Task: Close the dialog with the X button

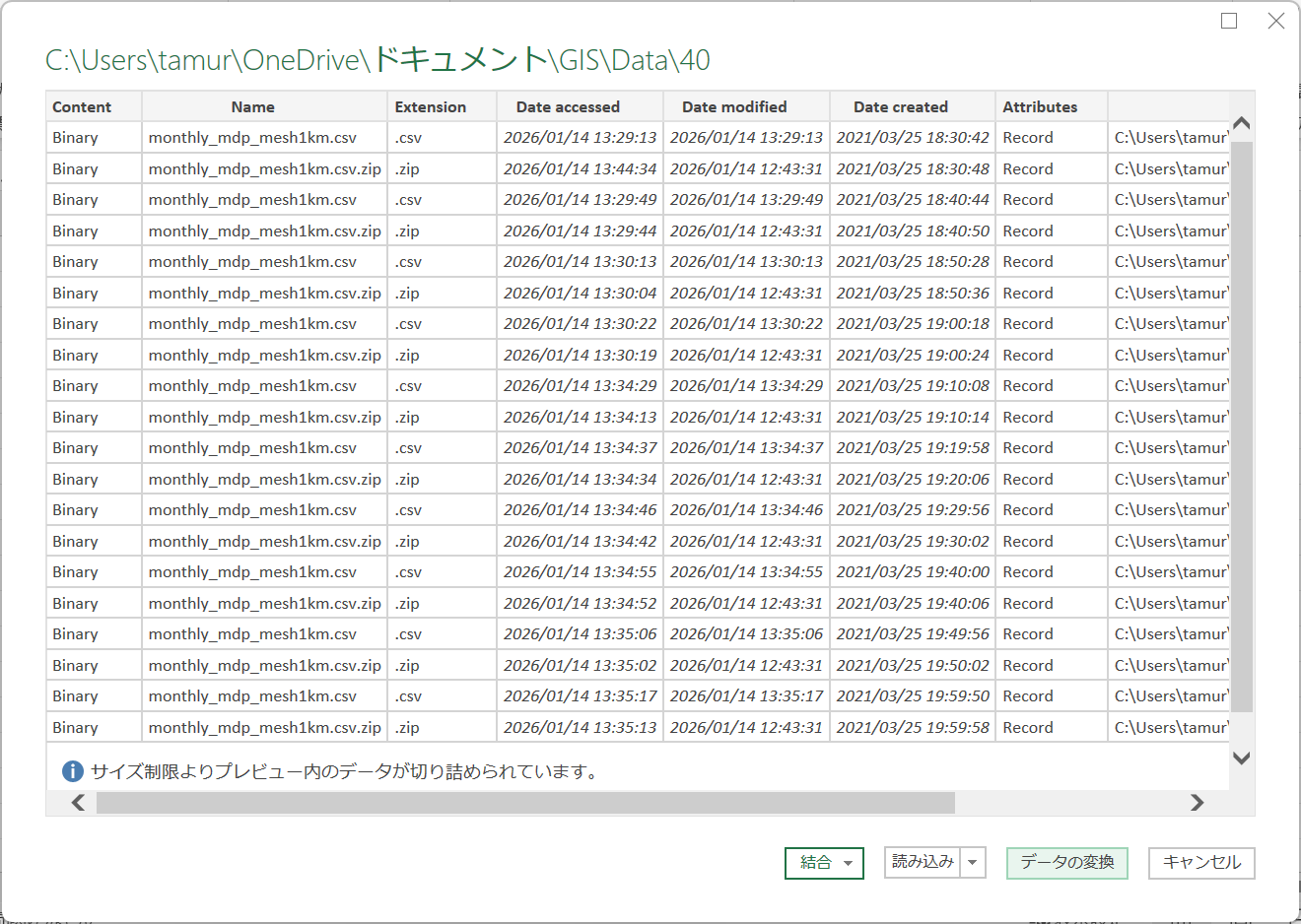Action: [x=1276, y=21]
